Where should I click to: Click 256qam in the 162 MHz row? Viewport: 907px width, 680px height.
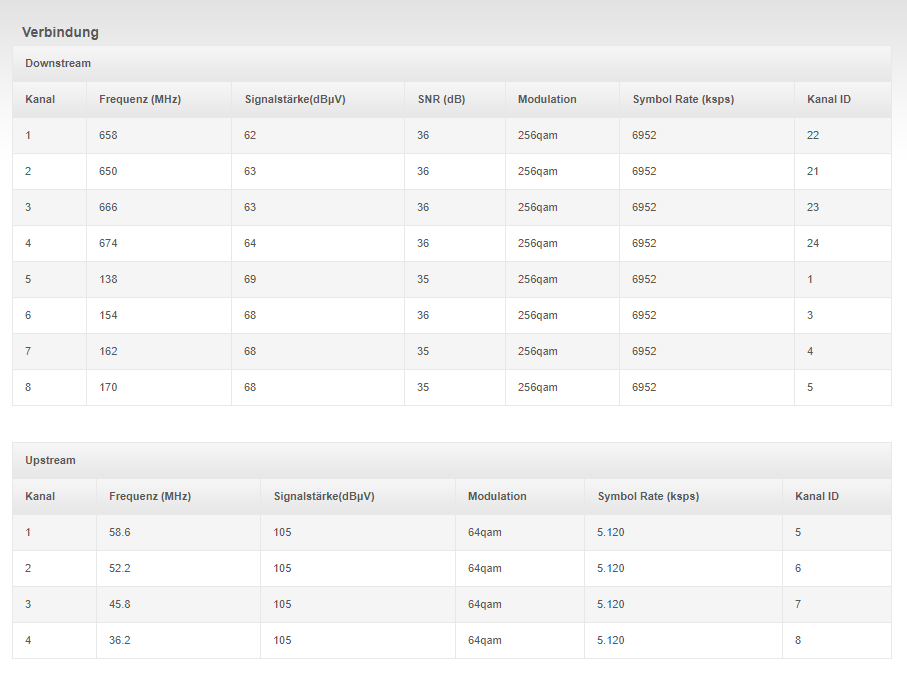537,351
